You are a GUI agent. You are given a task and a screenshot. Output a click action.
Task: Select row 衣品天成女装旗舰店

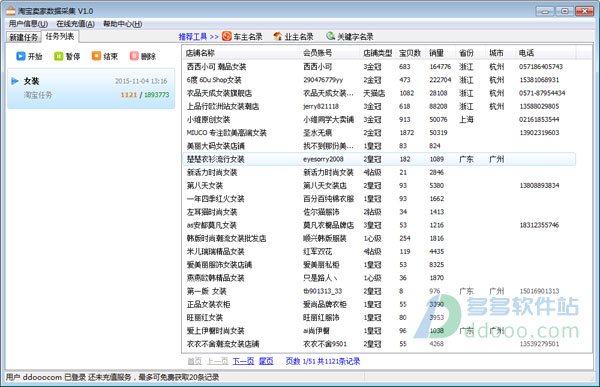point(379,93)
